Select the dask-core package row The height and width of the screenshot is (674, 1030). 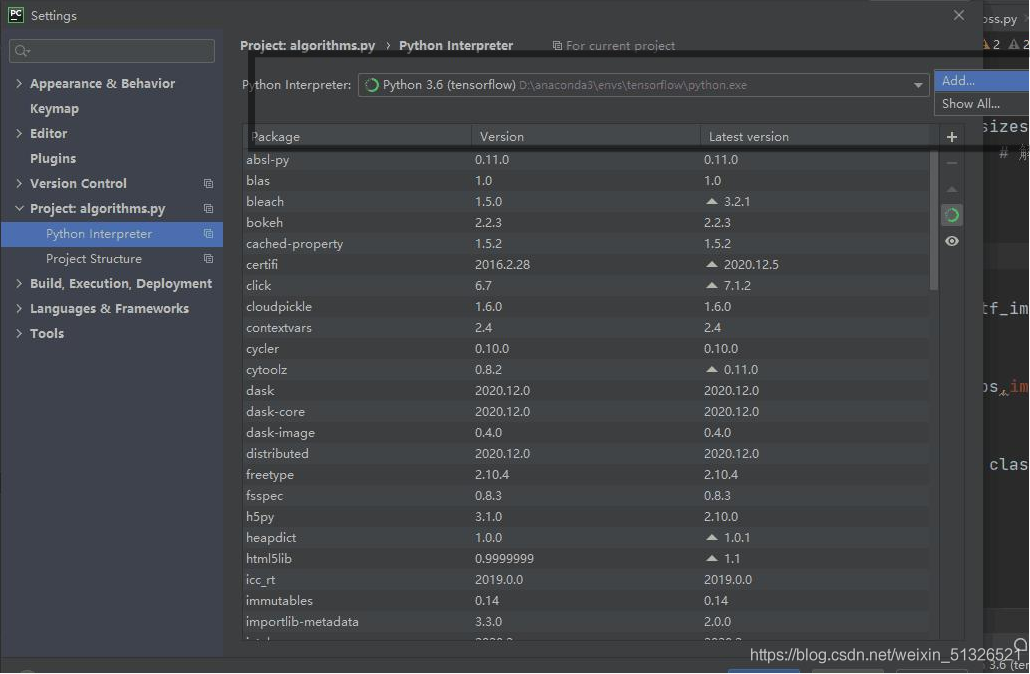click(586, 412)
